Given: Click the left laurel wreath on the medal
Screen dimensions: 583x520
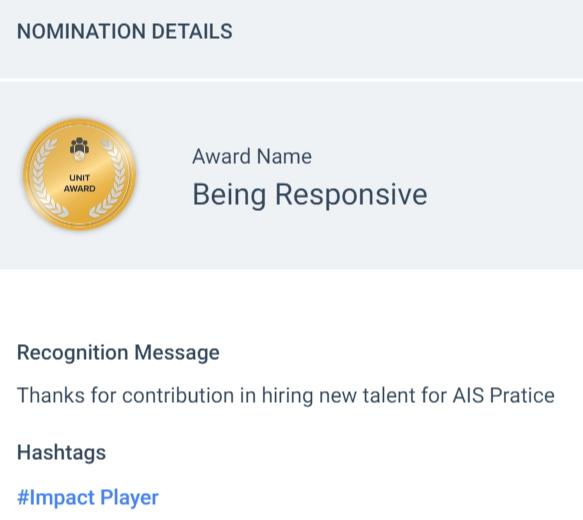Looking at the screenshot, I should click(x=45, y=179).
